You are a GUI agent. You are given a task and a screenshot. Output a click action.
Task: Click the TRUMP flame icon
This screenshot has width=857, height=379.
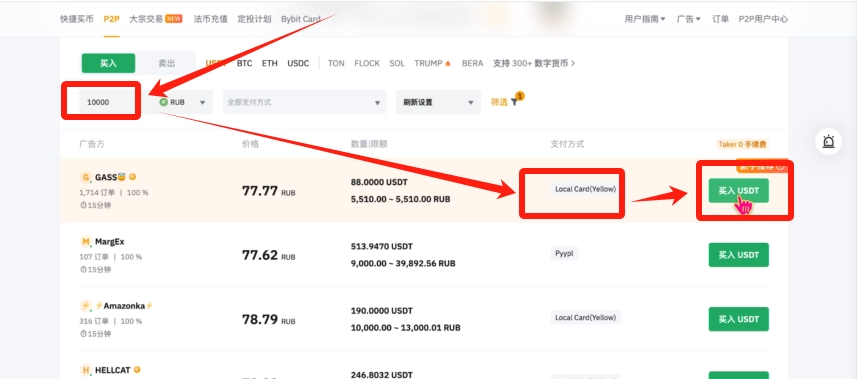click(448, 63)
